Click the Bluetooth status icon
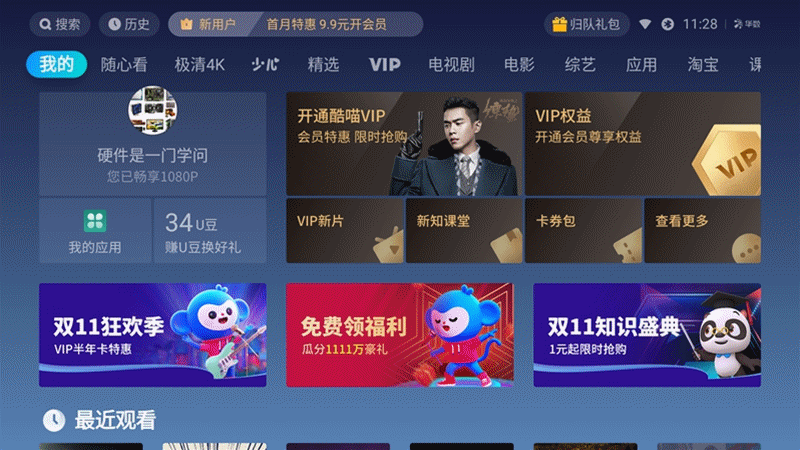The image size is (800, 450). 667,24
